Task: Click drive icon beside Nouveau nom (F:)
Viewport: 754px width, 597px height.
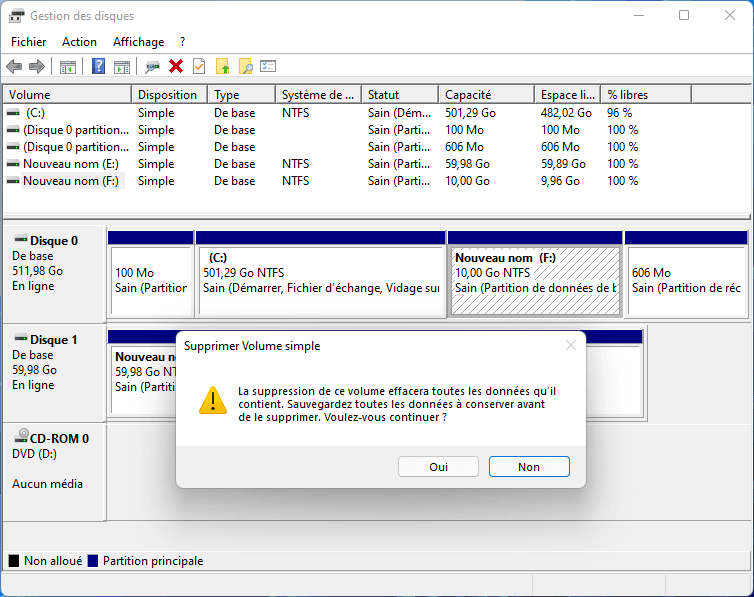Action: coord(13,181)
